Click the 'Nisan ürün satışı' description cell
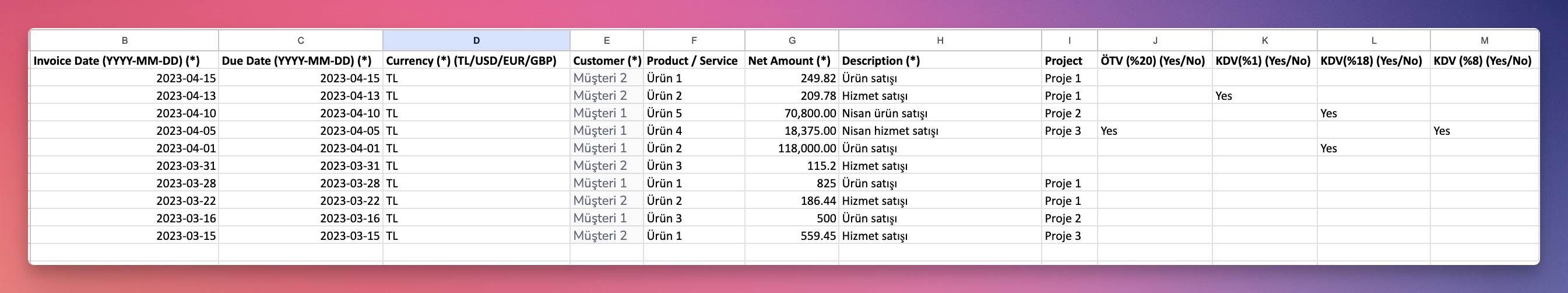 [939, 113]
